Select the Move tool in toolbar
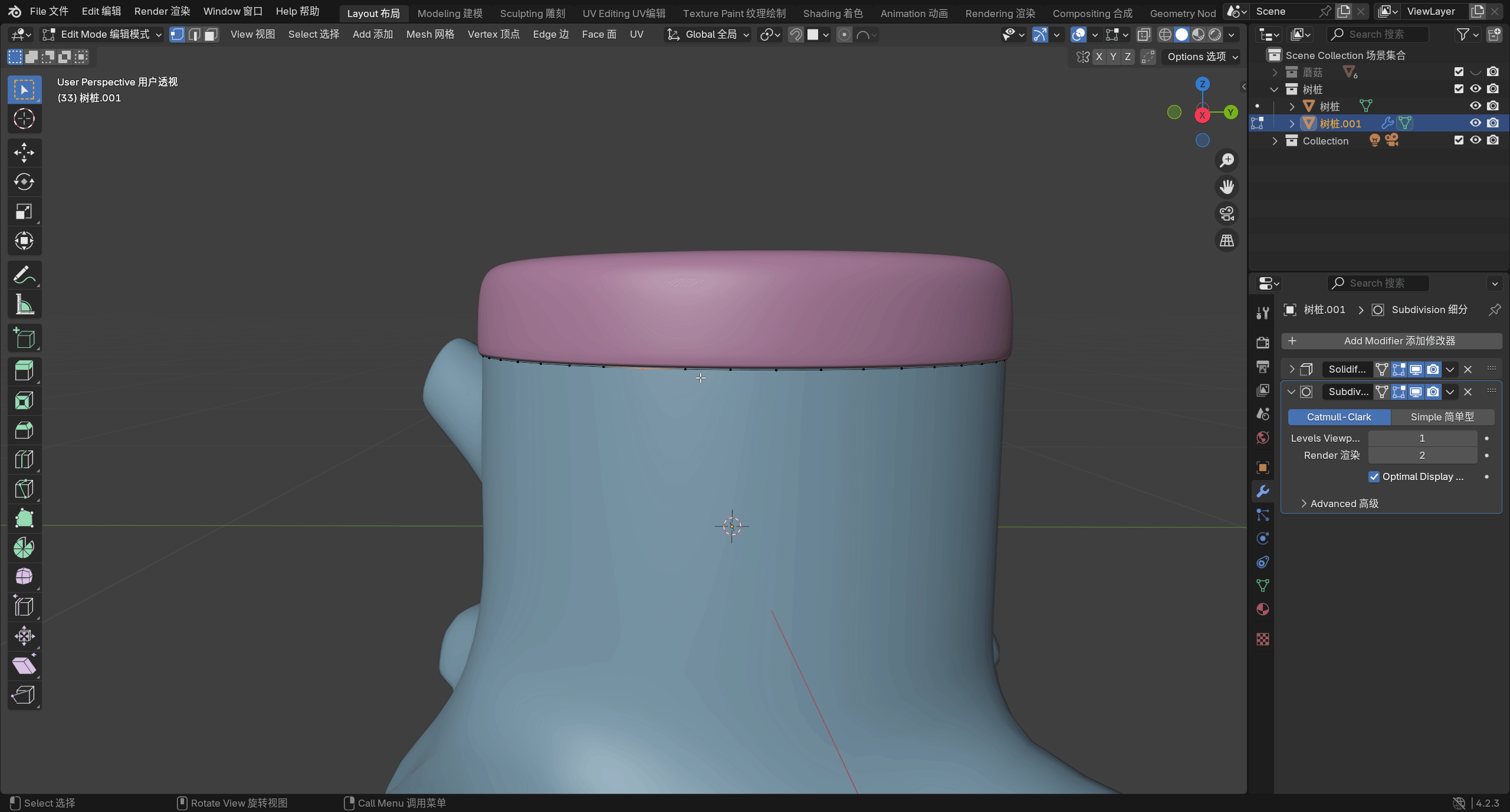Image resolution: width=1510 pixels, height=812 pixels. 24,153
